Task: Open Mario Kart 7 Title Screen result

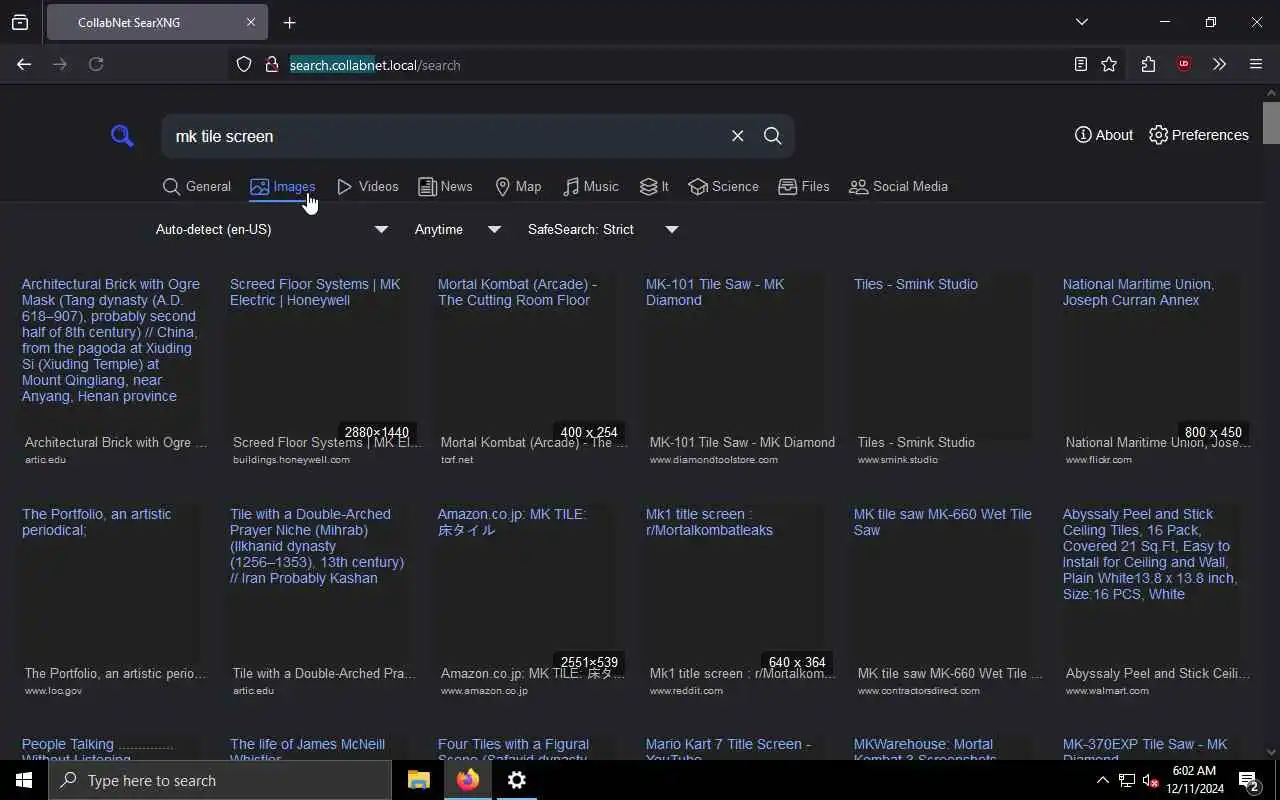Action: (x=728, y=750)
